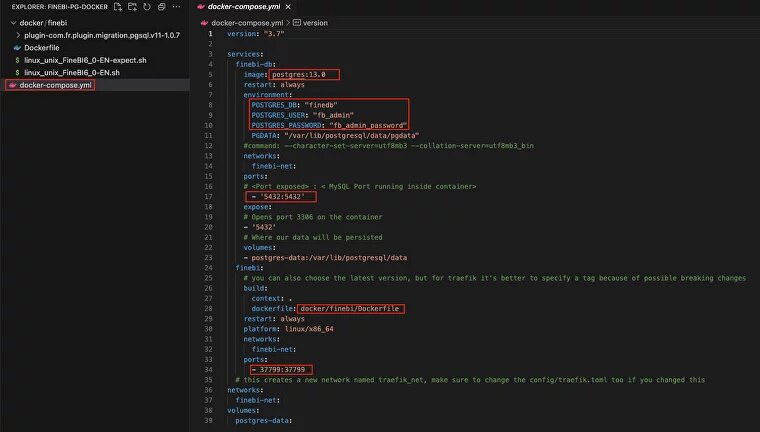Open linux_unix_FineBI6_0-EN.sh file
Screen dimensions: 760x432
pos(95,72)
